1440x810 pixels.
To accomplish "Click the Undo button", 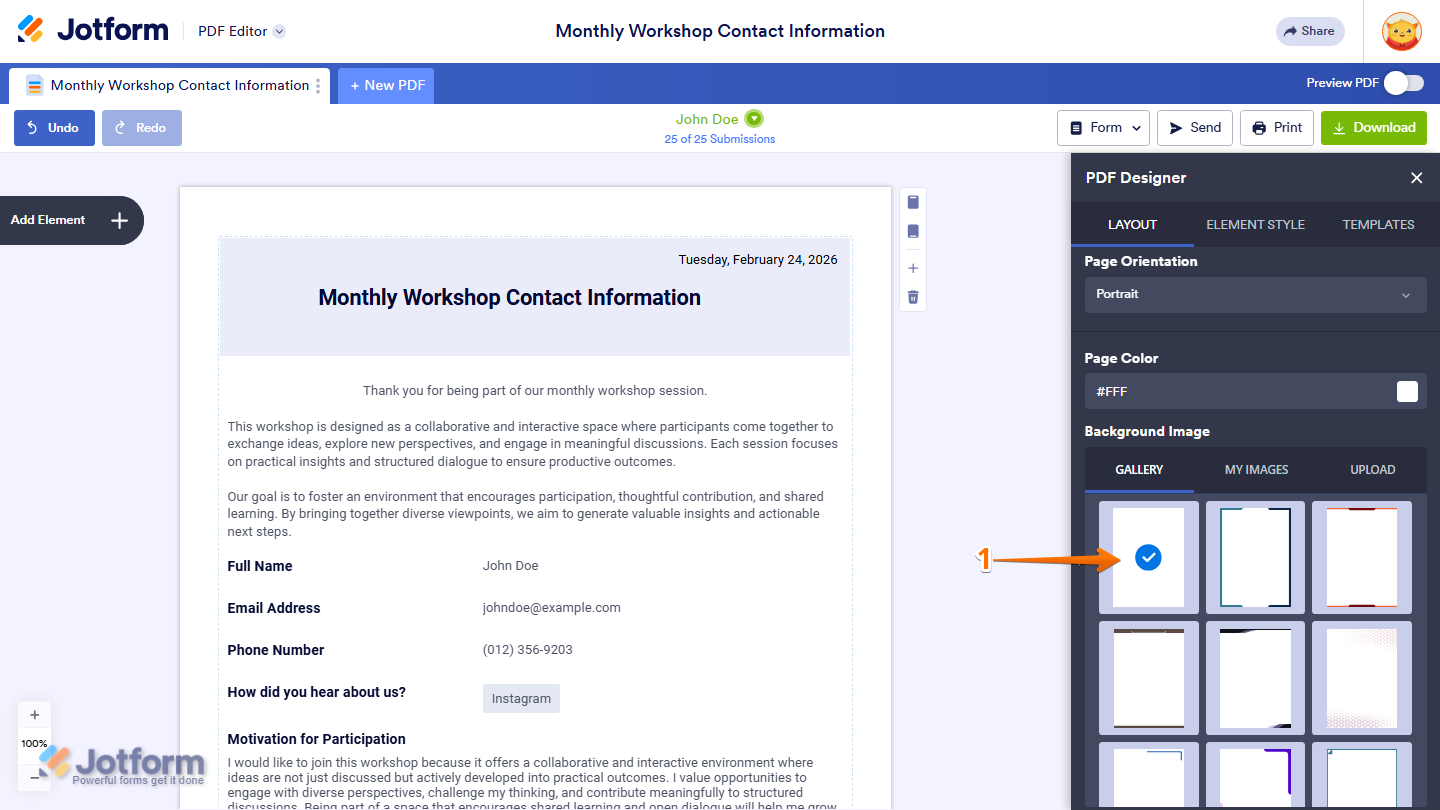I will tap(54, 128).
